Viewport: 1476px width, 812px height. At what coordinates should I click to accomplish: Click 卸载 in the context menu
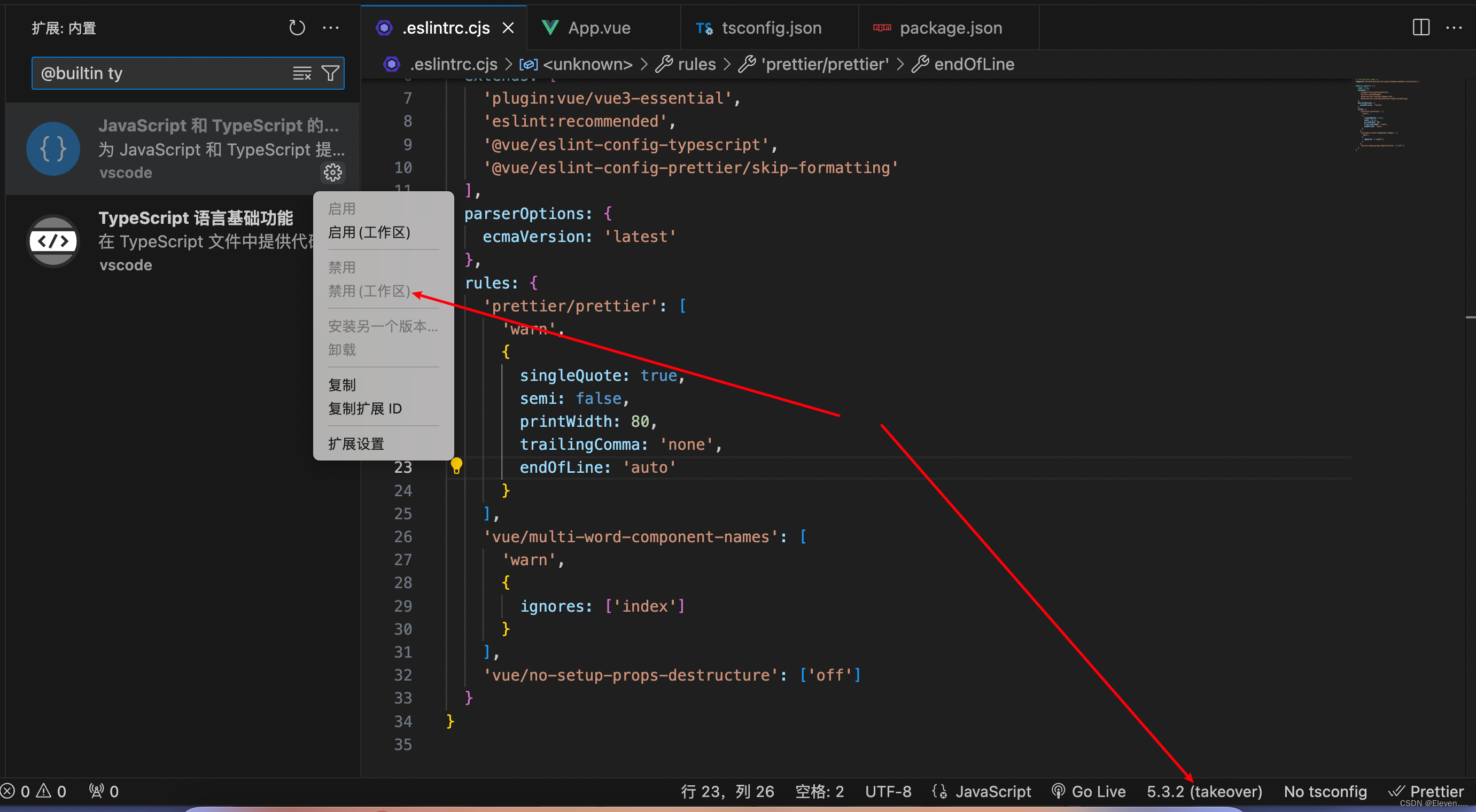click(x=342, y=350)
